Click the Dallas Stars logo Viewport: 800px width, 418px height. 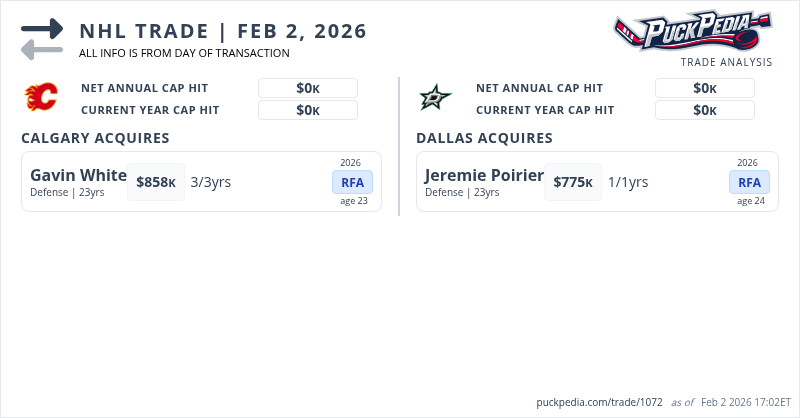click(x=436, y=97)
